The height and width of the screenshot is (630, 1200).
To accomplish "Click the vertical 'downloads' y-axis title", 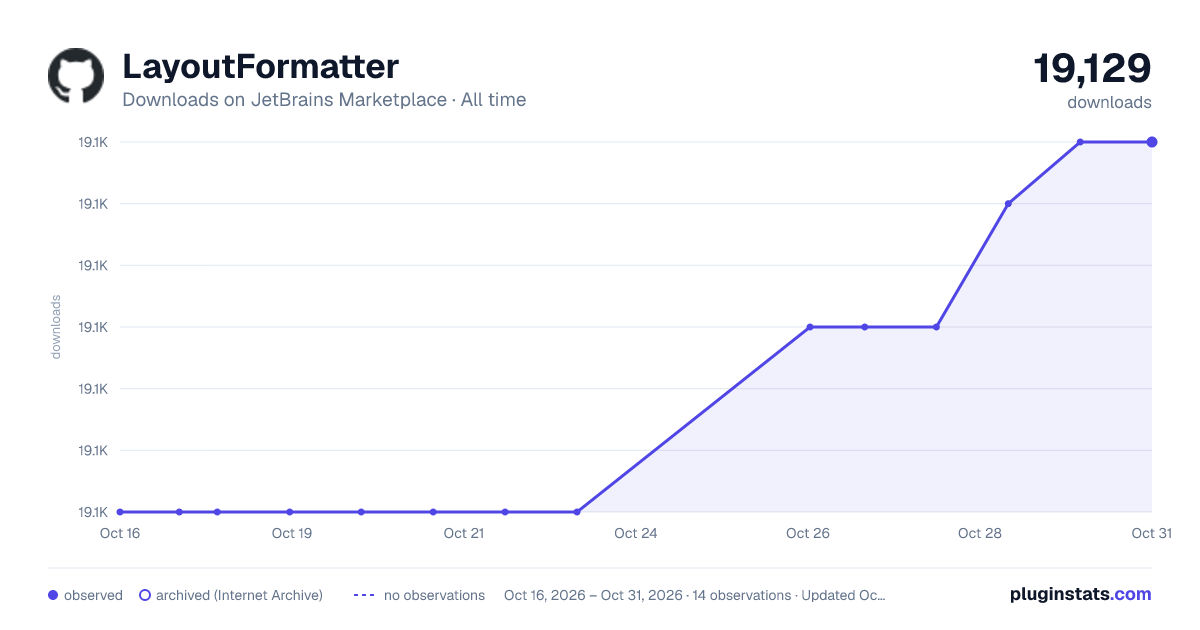I will point(56,327).
